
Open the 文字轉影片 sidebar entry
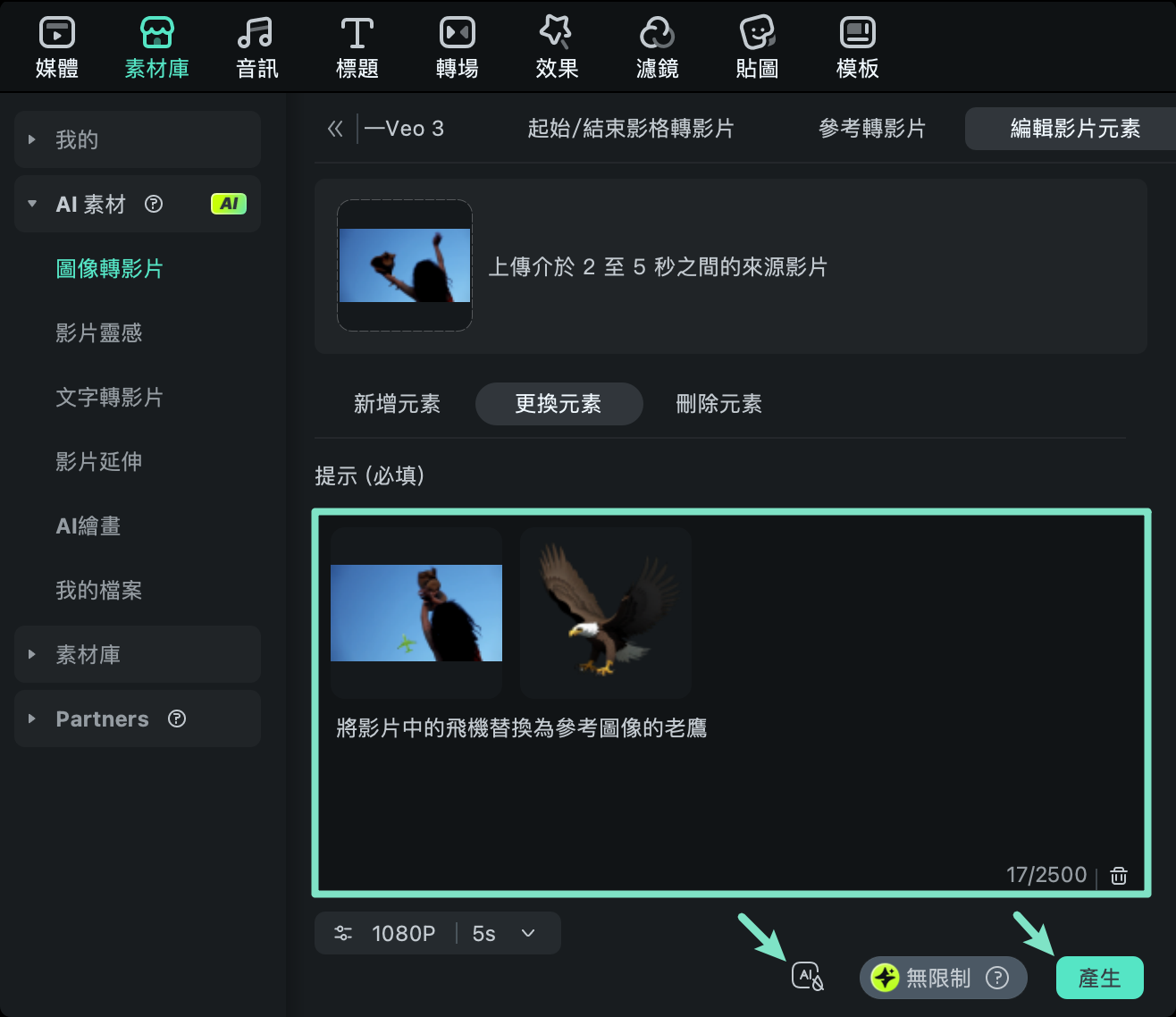pyautogui.click(x=108, y=399)
